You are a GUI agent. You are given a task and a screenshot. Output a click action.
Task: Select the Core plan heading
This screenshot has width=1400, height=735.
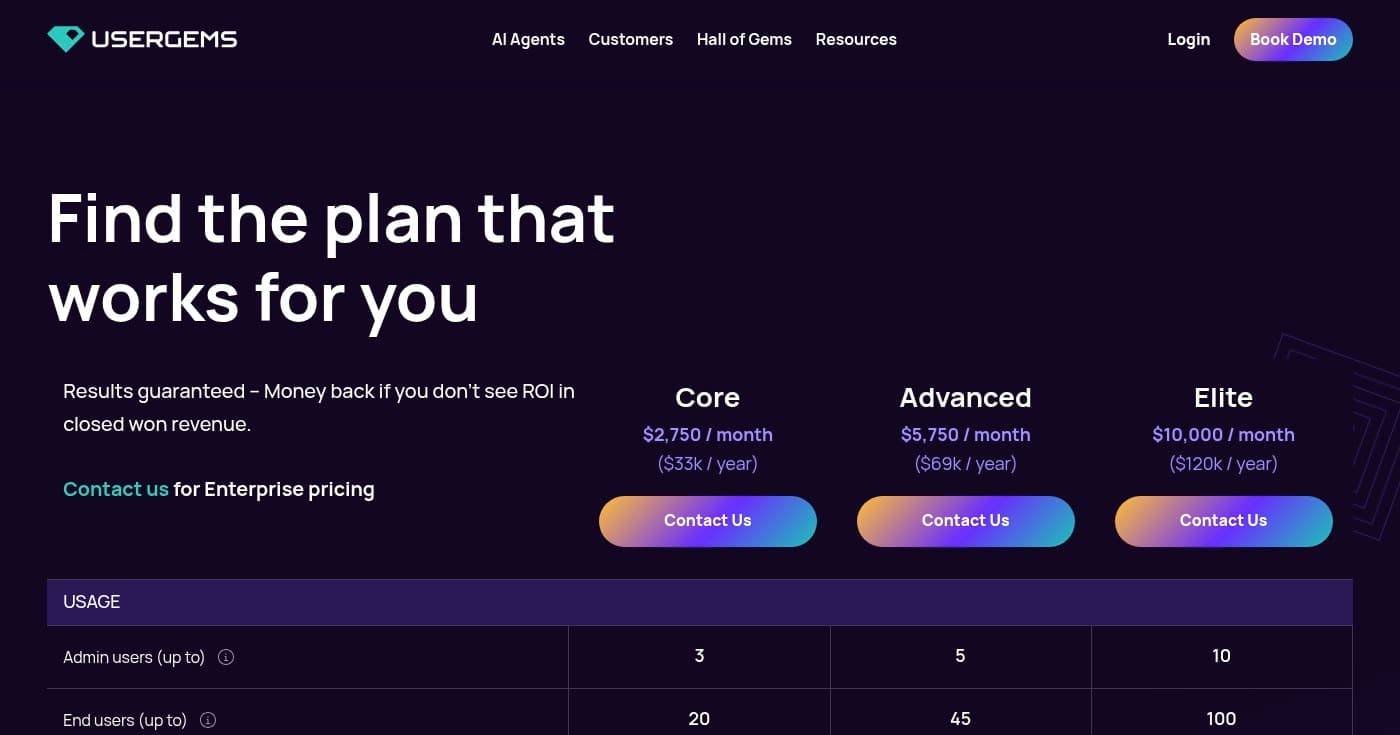point(707,397)
